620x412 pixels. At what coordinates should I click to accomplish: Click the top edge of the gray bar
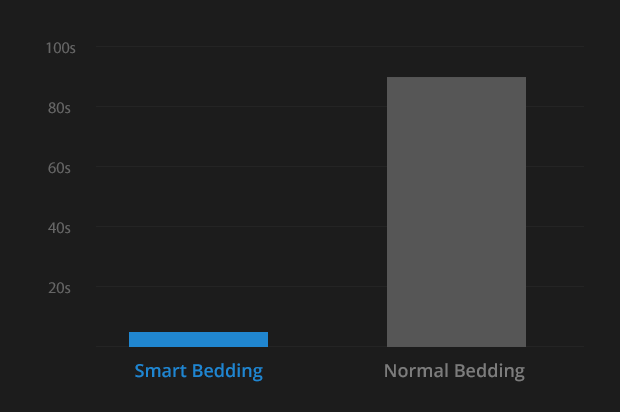coord(456,77)
